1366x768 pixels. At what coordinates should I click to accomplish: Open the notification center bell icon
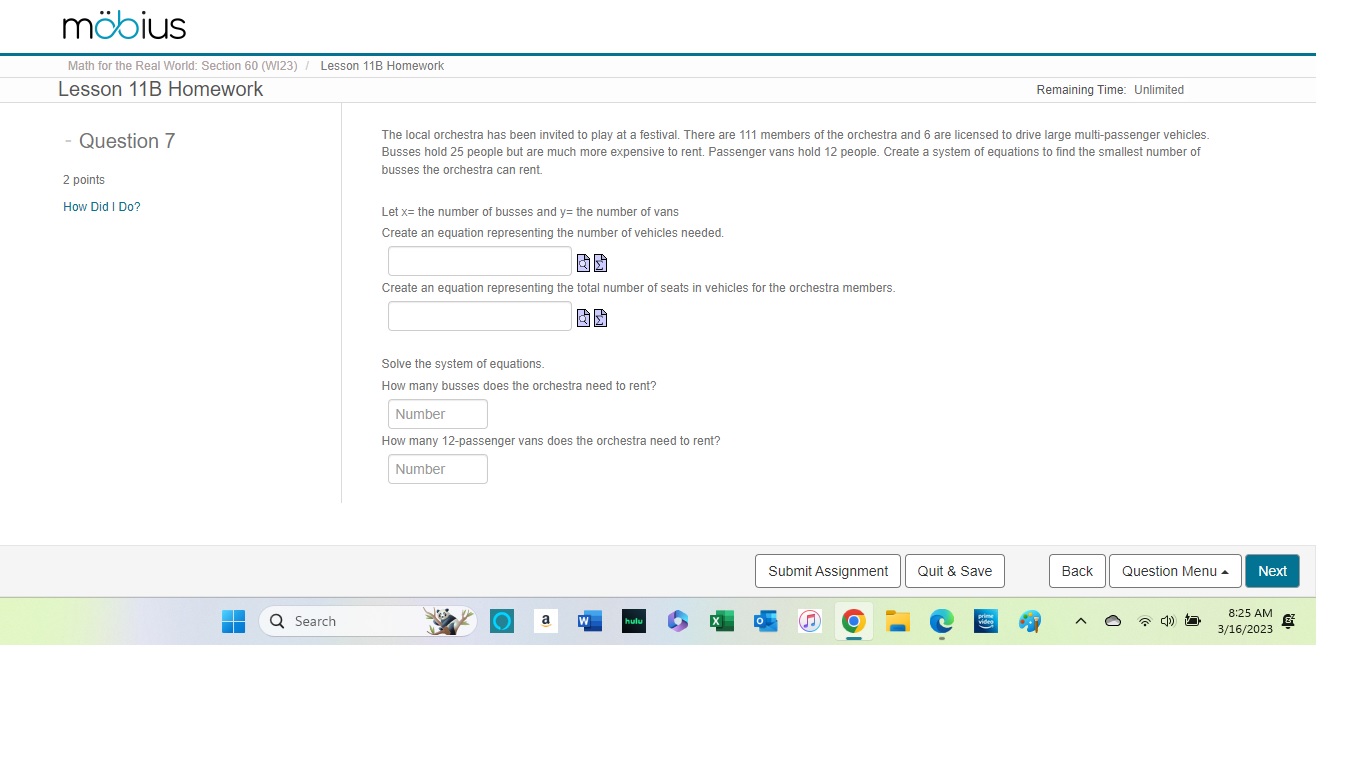tap(1289, 622)
